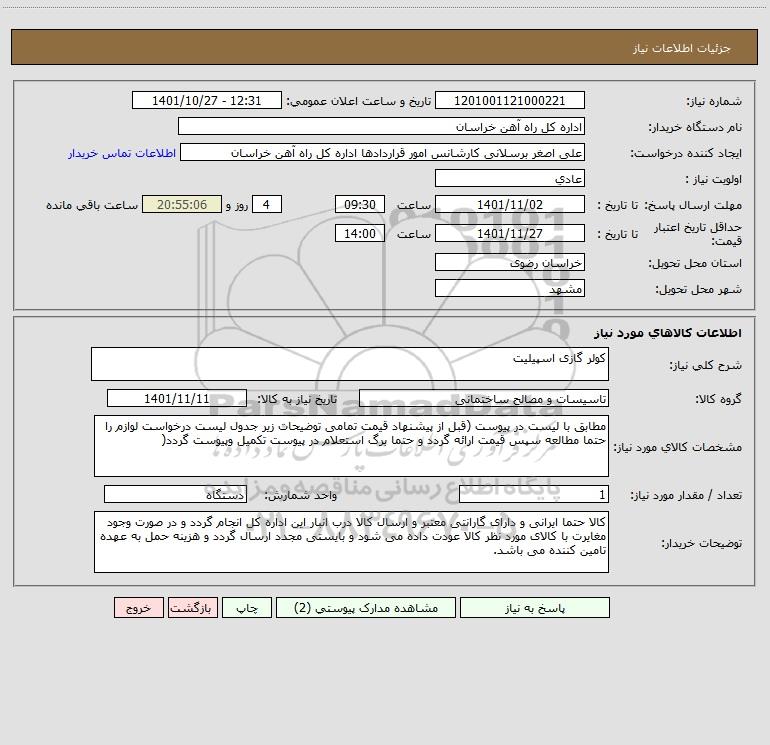Click delivery province field خراسان رضوی
Screen dimensions: 770x745
[510, 262]
